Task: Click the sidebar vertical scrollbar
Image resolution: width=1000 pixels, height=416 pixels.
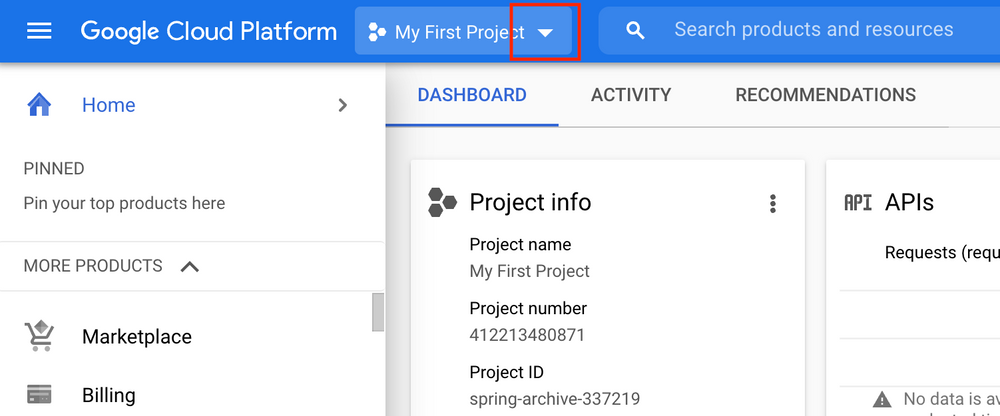Action: coord(378,312)
